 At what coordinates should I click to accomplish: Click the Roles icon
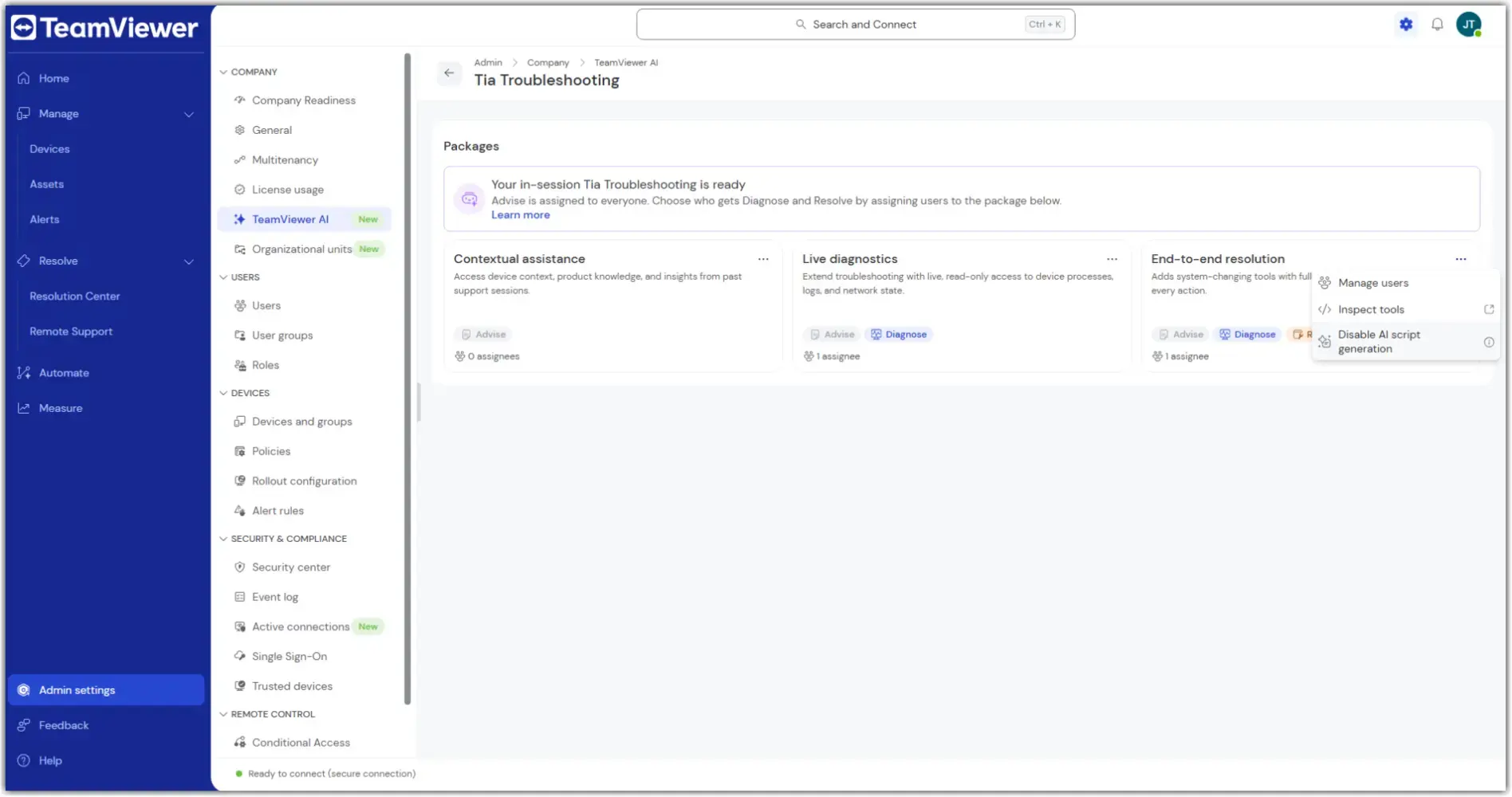click(x=239, y=365)
